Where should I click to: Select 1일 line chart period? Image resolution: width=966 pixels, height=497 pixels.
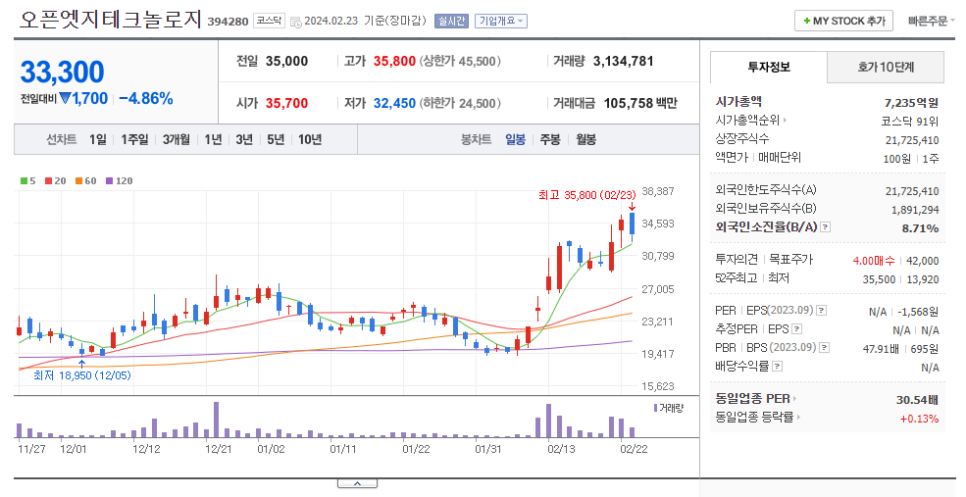(97, 140)
